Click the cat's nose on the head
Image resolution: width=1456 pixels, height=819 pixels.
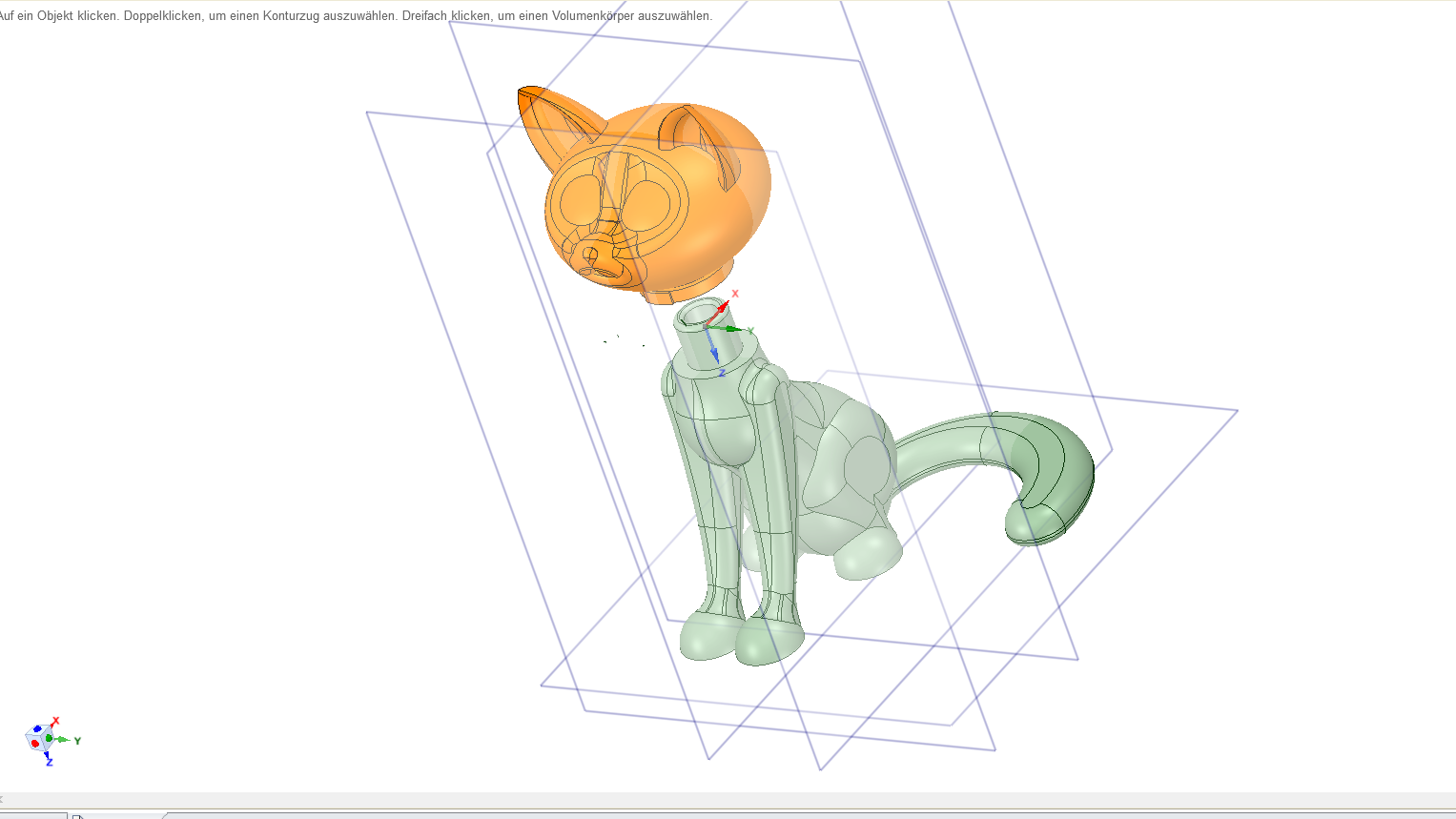(x=591, y=256)
